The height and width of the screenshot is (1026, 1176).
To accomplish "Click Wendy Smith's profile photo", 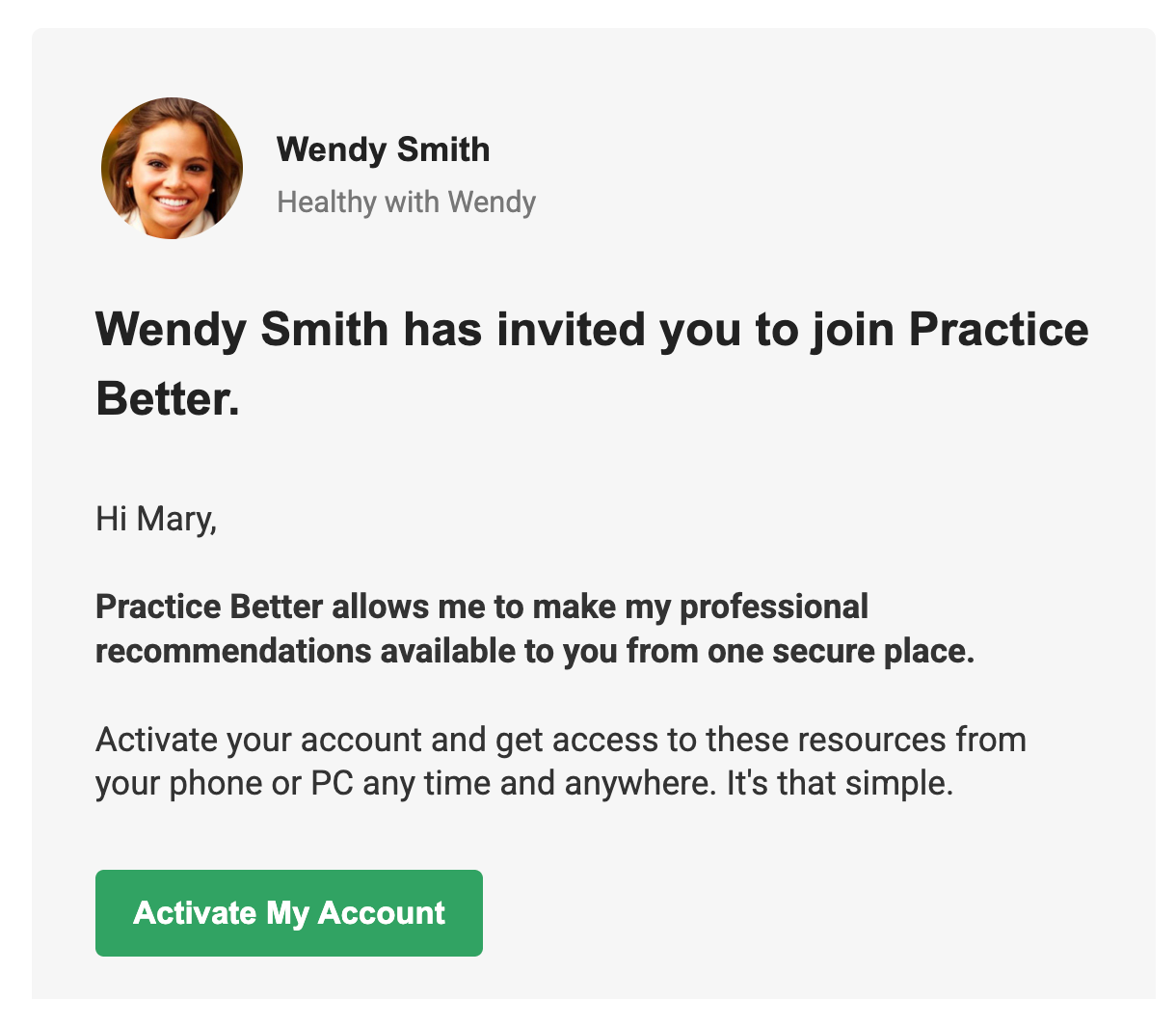I will pos(172,169).
